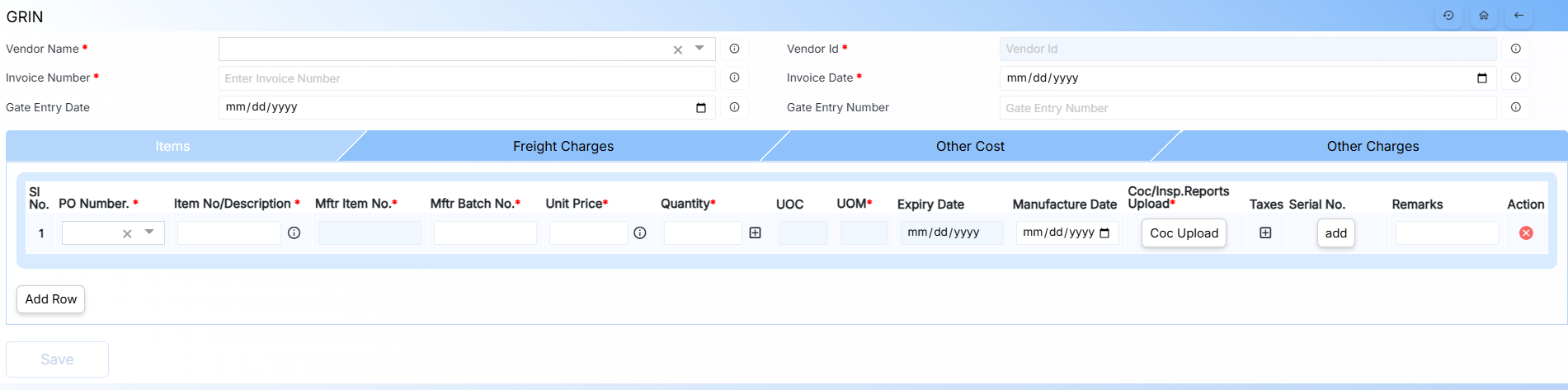Open the Taxes plus icon
The image size is (1568, 390).
pos(1265,233)
